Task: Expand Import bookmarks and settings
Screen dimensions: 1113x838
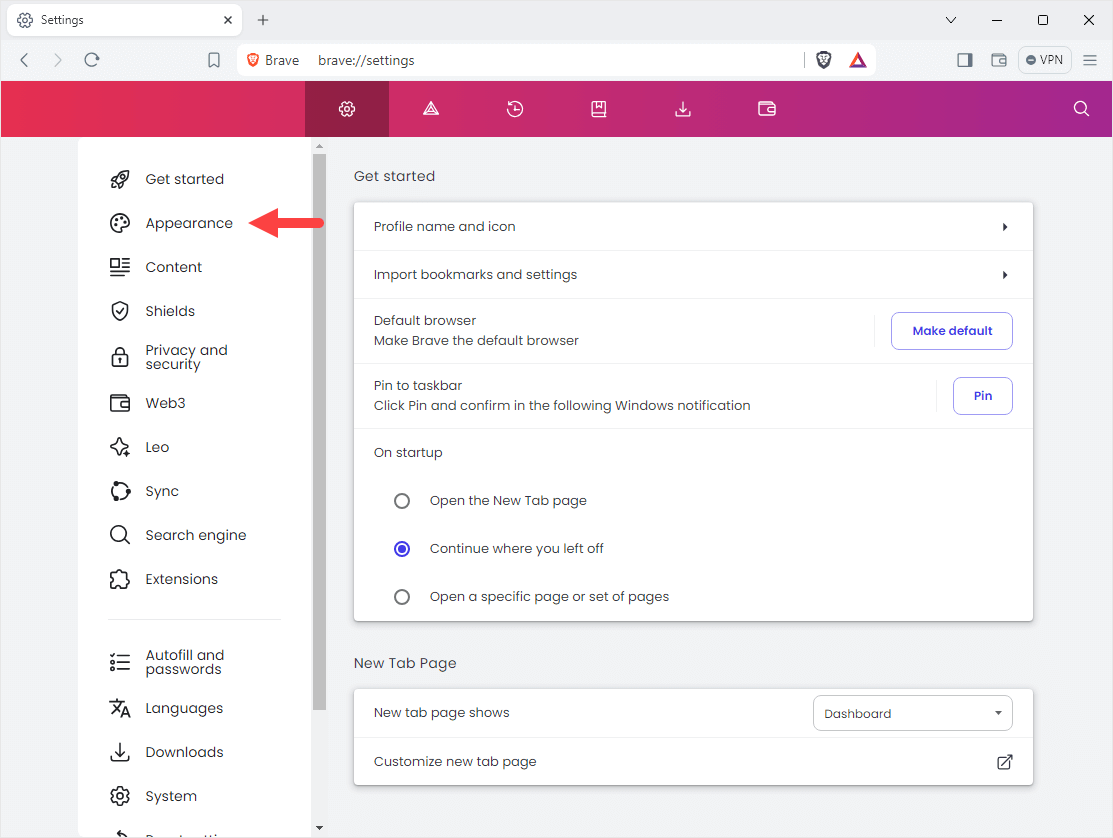Action: point(693,275)
